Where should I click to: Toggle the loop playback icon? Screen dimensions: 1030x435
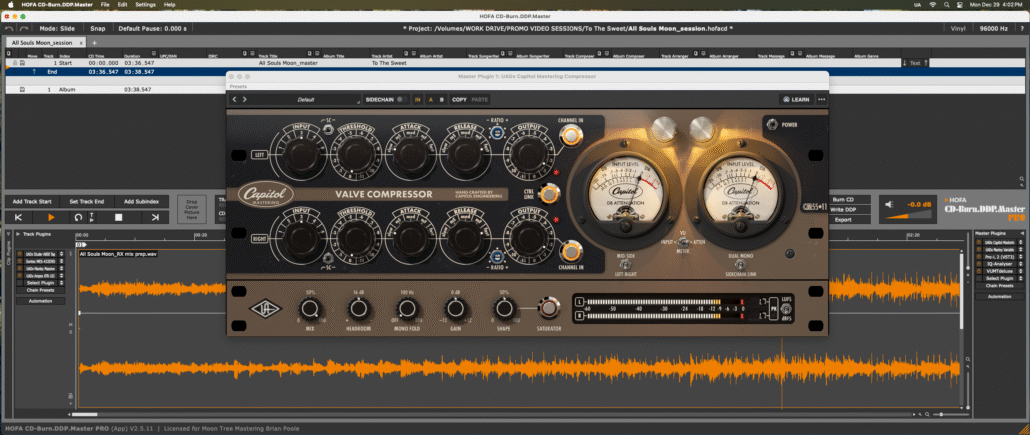(x=78, y=216)
